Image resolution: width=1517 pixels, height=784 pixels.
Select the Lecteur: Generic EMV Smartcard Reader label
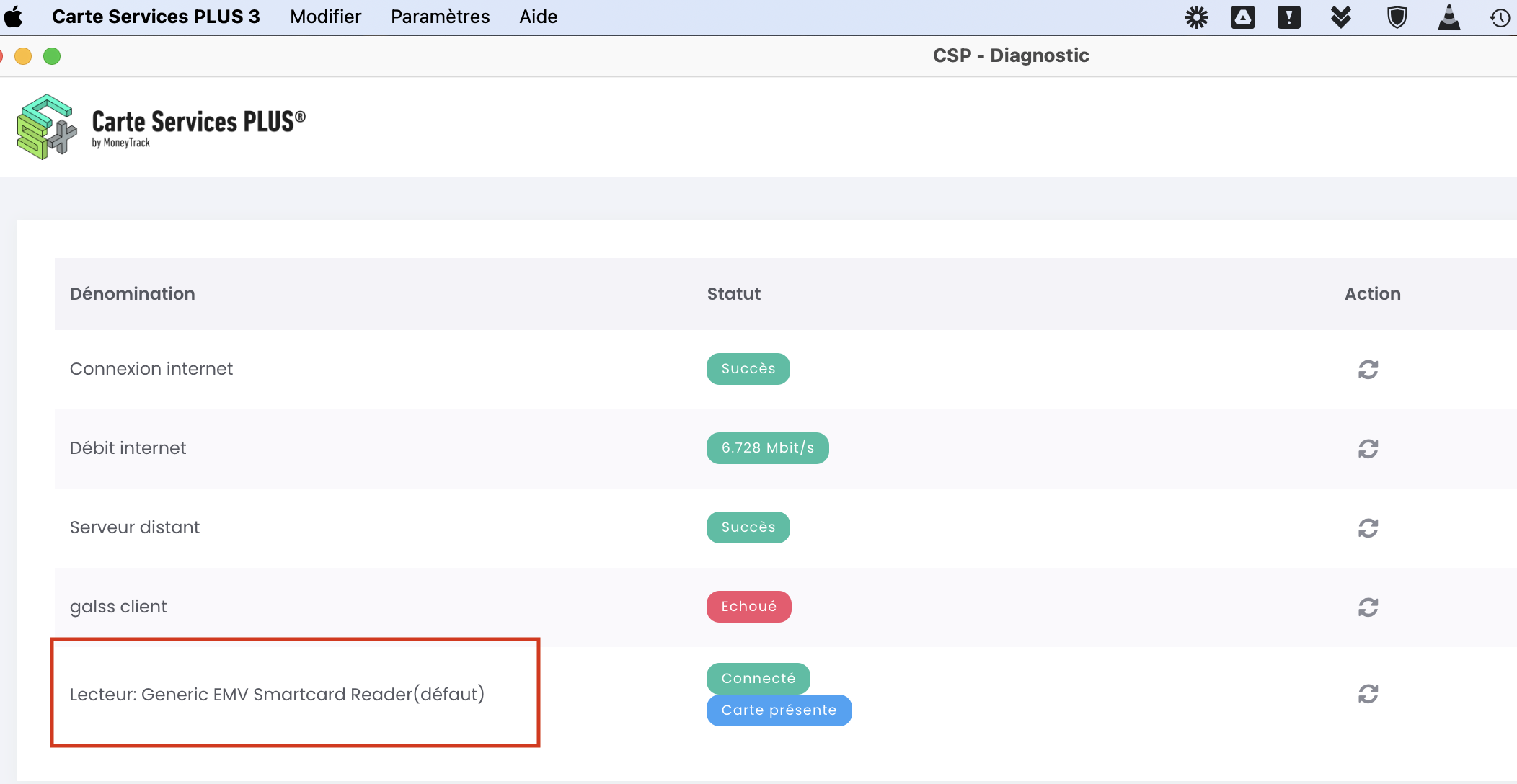point(277,694)
